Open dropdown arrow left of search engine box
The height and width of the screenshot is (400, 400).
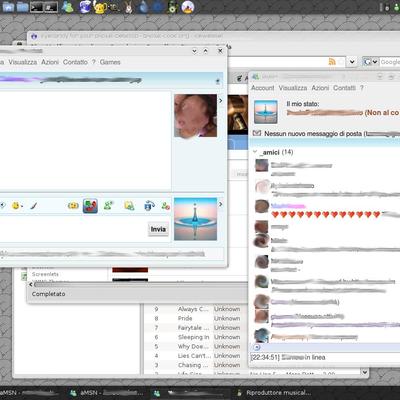352,62
